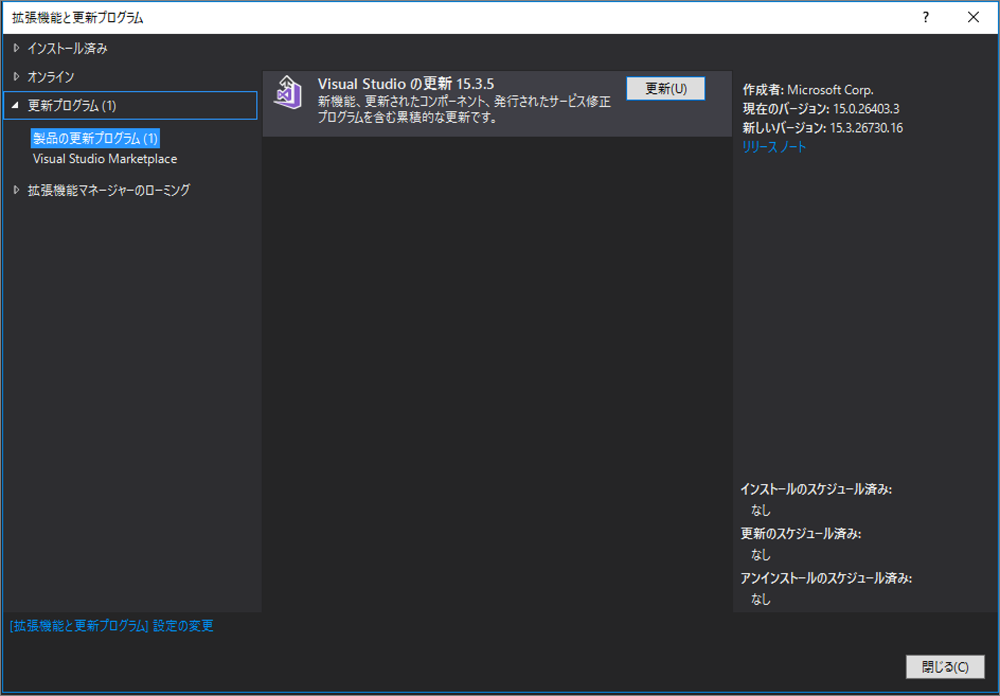Viewport: 1000px width, 696px height.
Task: Select Visual Studio Marketplace item
Action: tap(105, 159)
